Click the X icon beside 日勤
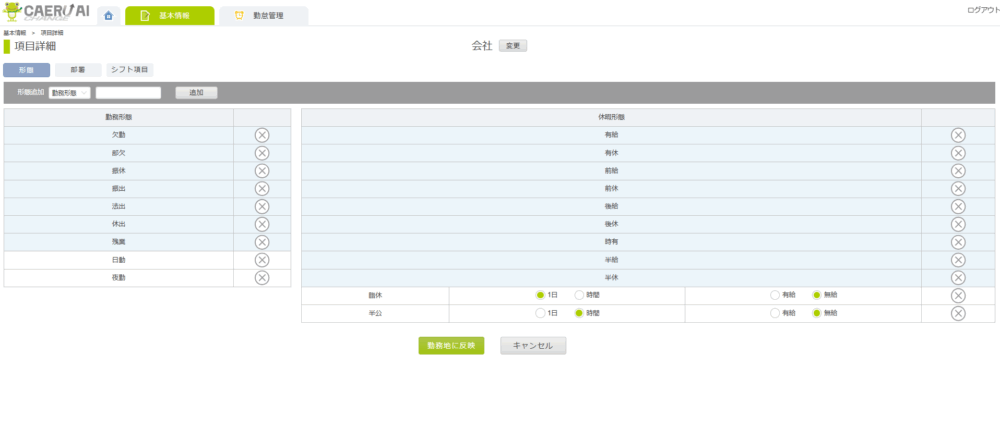Viewport: 1000px width, 428px height. (x=262, y=260)
